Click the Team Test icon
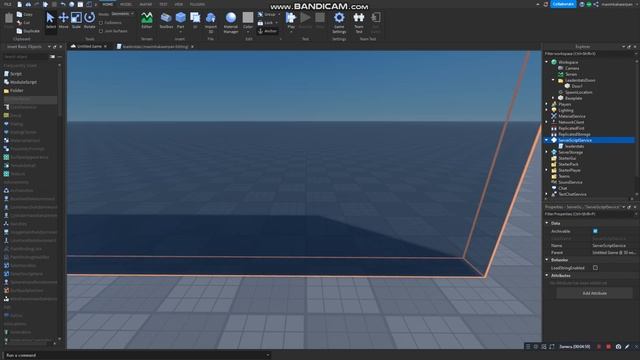 [359, 22]
